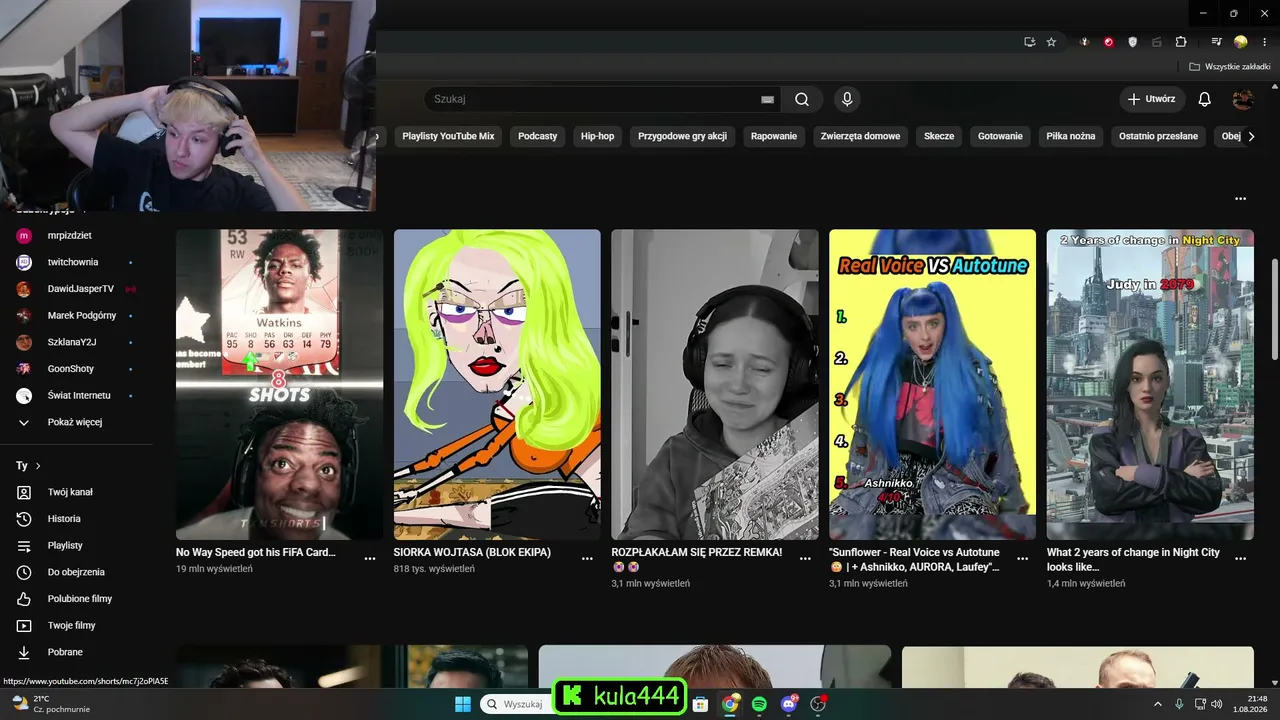Click the YouTube page vertical scrollbar
The image size is (1280, 720).
pos(1274,309)
